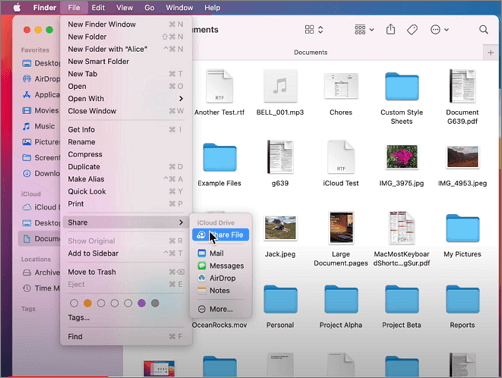The image size is (502, 378).
Task: Share via Messages
Action: pos(221,266)
